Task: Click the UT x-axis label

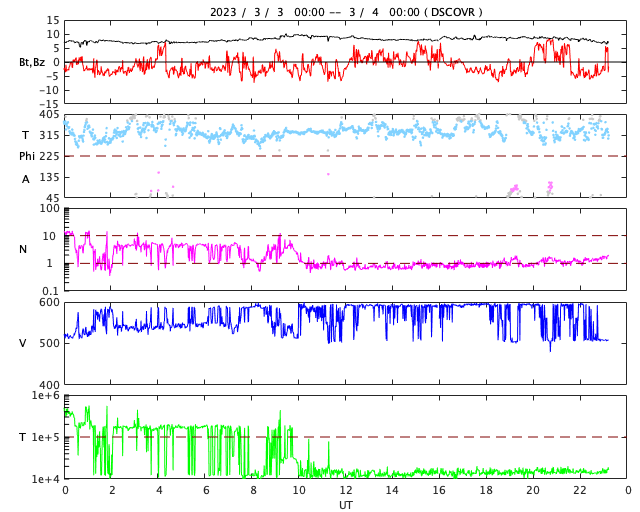Action: (345, 505)
